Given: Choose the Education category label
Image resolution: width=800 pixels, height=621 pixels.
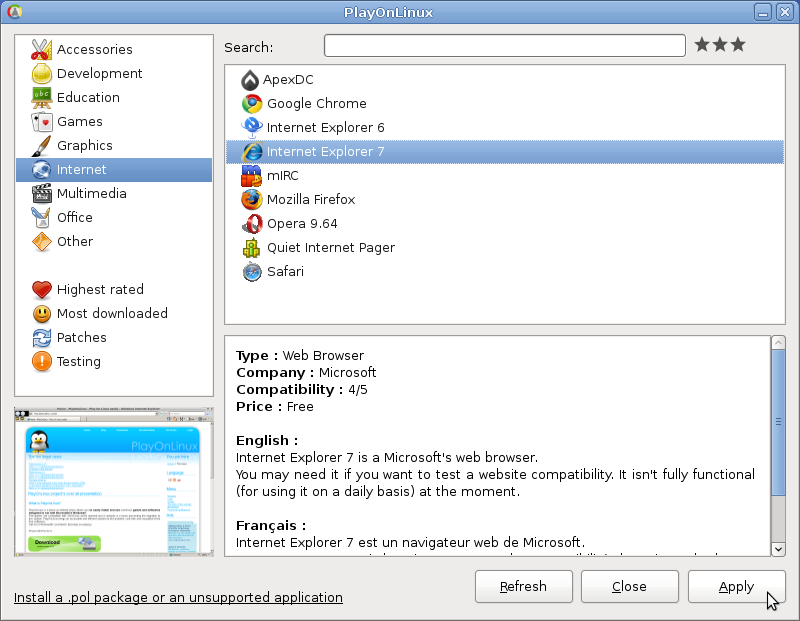Looking at the screenshot, I should (88, 97).
